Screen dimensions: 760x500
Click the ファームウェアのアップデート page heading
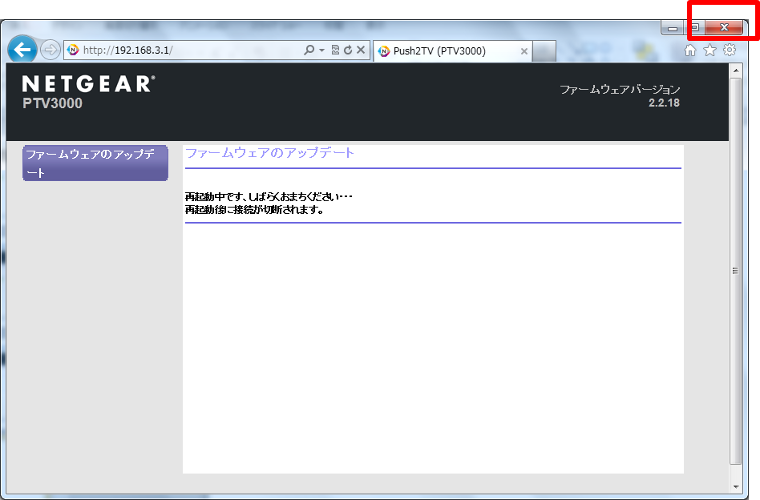[x=269, y=153]
